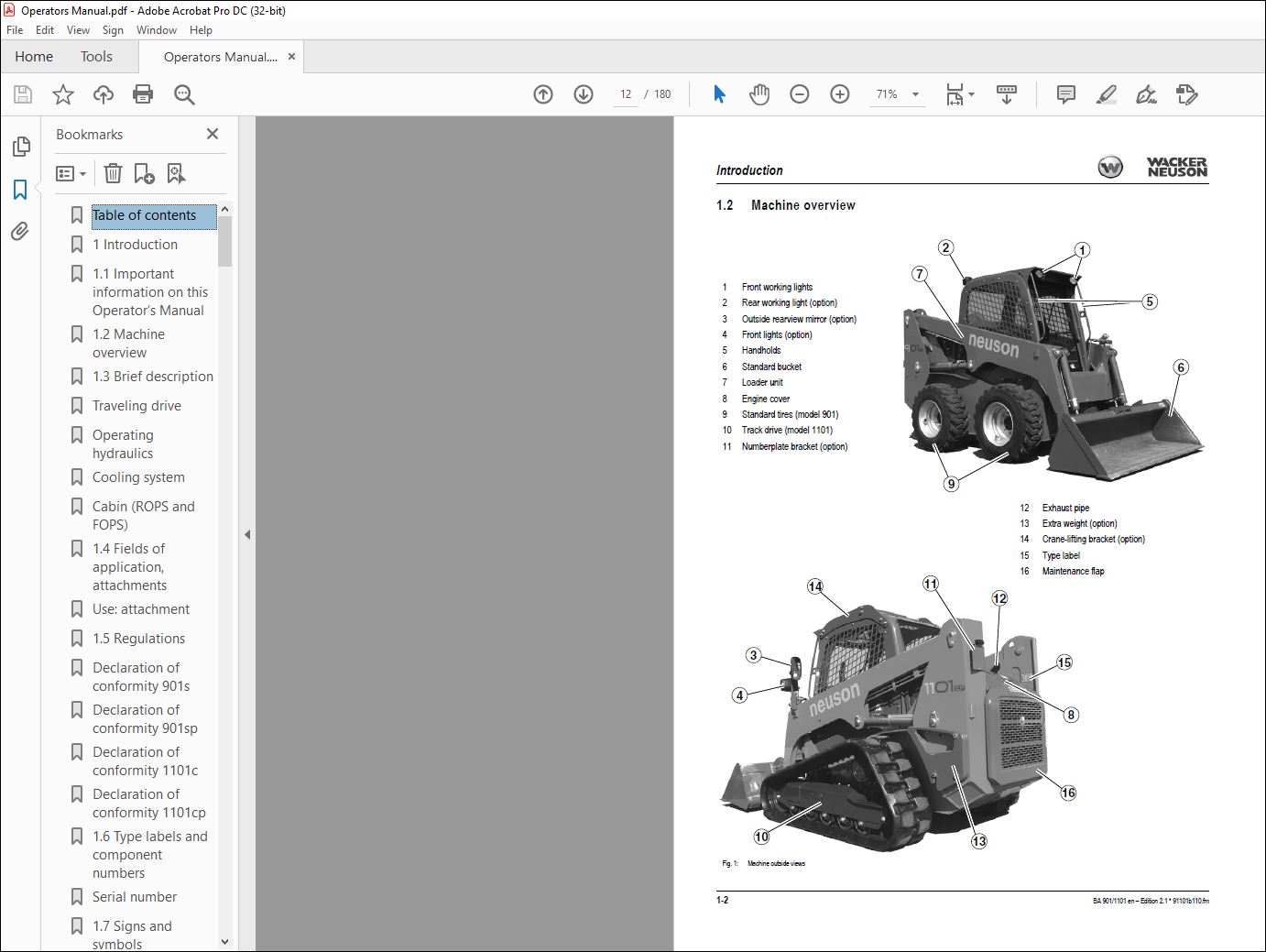Add a new bookmark

[x=144, y=173]
